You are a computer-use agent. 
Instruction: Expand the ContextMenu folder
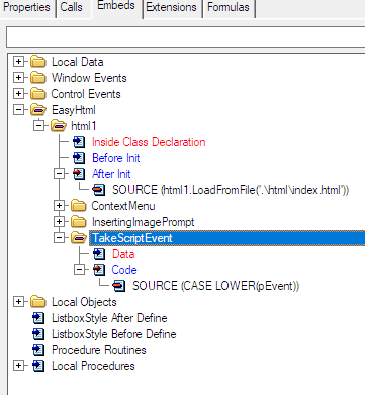coord(59,206)
